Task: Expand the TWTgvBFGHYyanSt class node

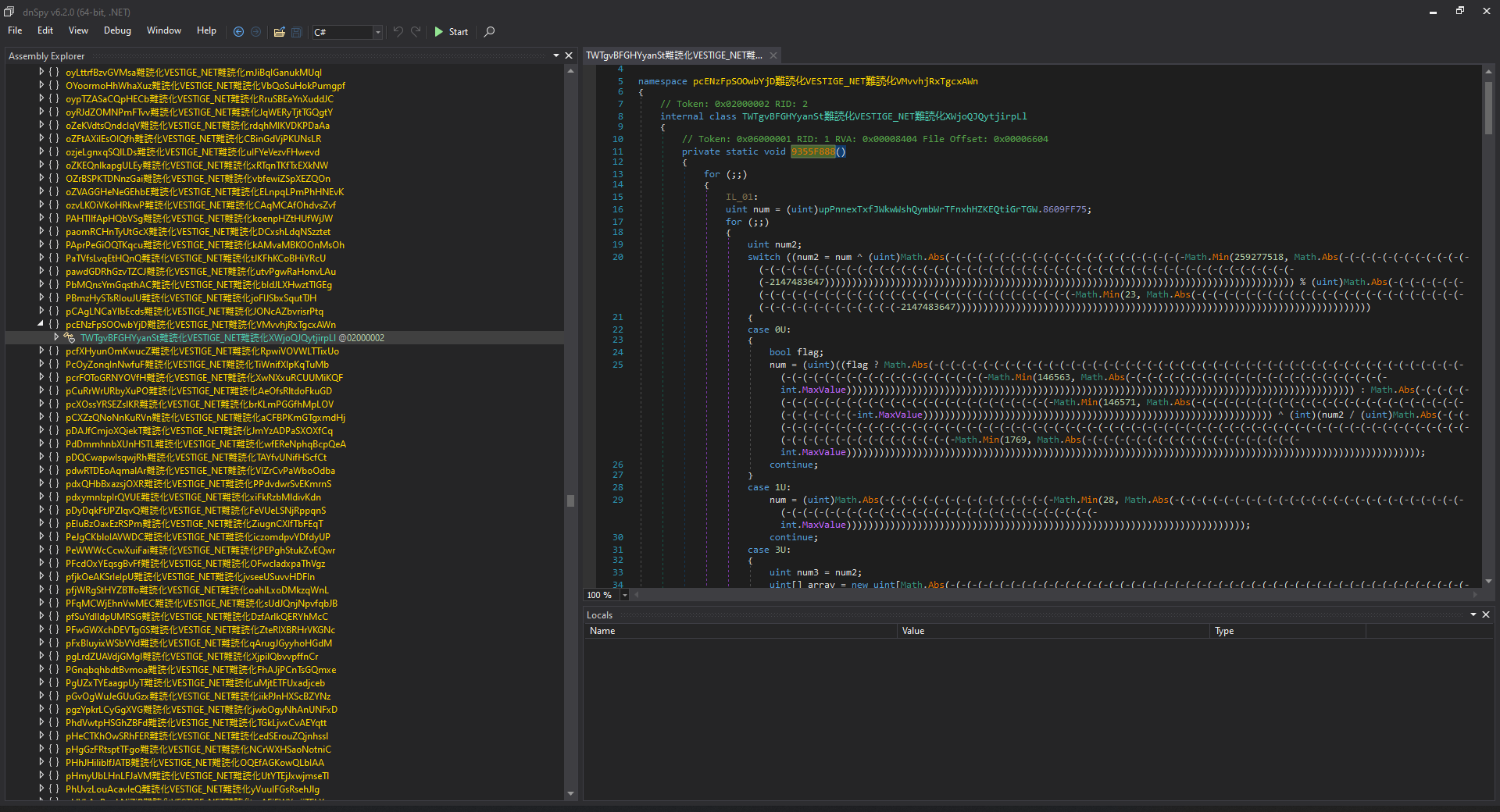Action: tap(56, 337)
